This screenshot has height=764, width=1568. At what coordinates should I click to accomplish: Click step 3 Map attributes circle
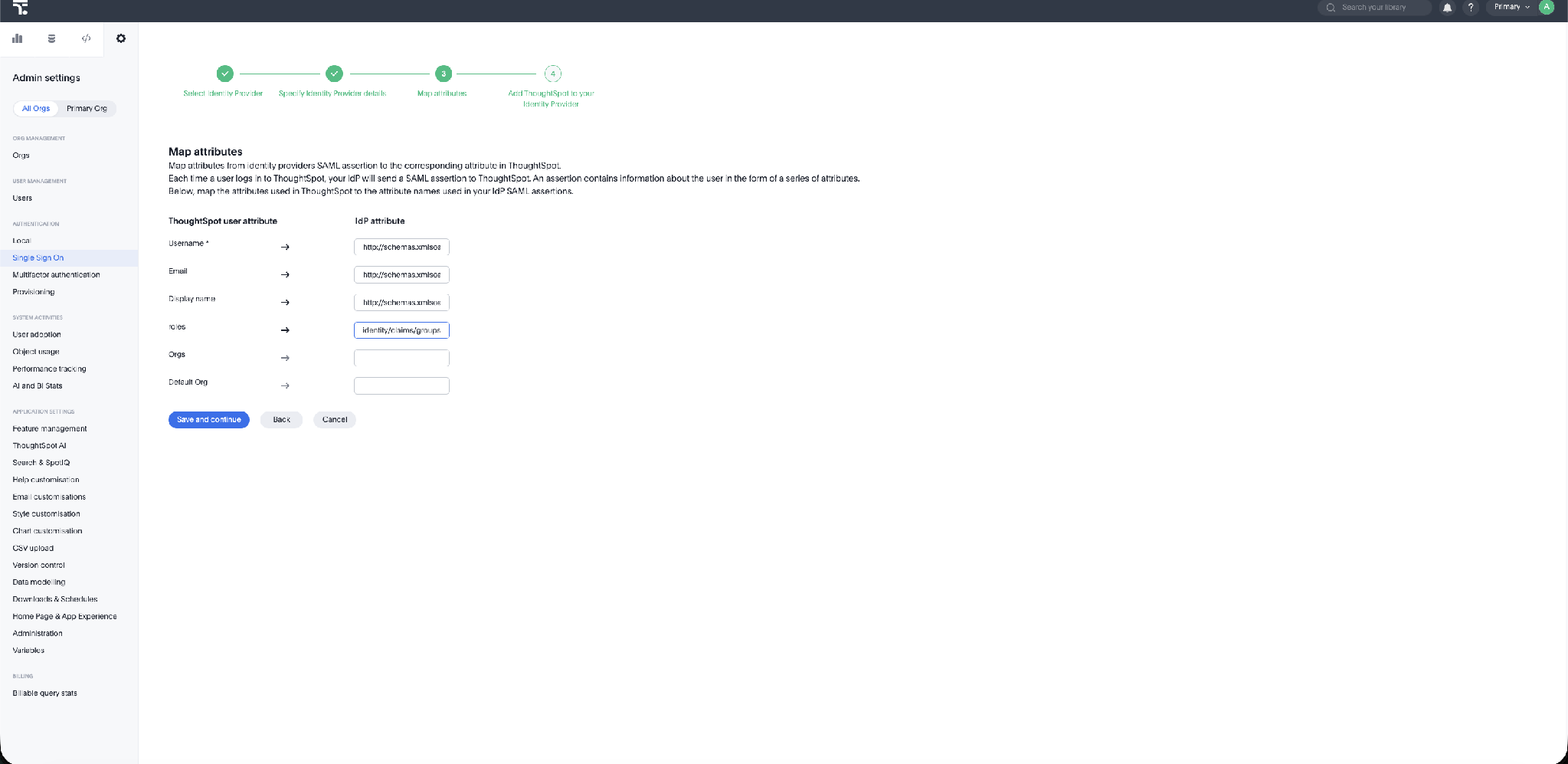444,74
